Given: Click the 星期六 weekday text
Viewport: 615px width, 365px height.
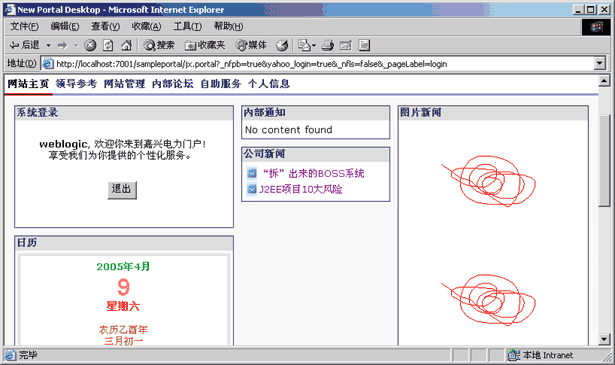Looking at the screenshot, I should click(x=123, y=306).
